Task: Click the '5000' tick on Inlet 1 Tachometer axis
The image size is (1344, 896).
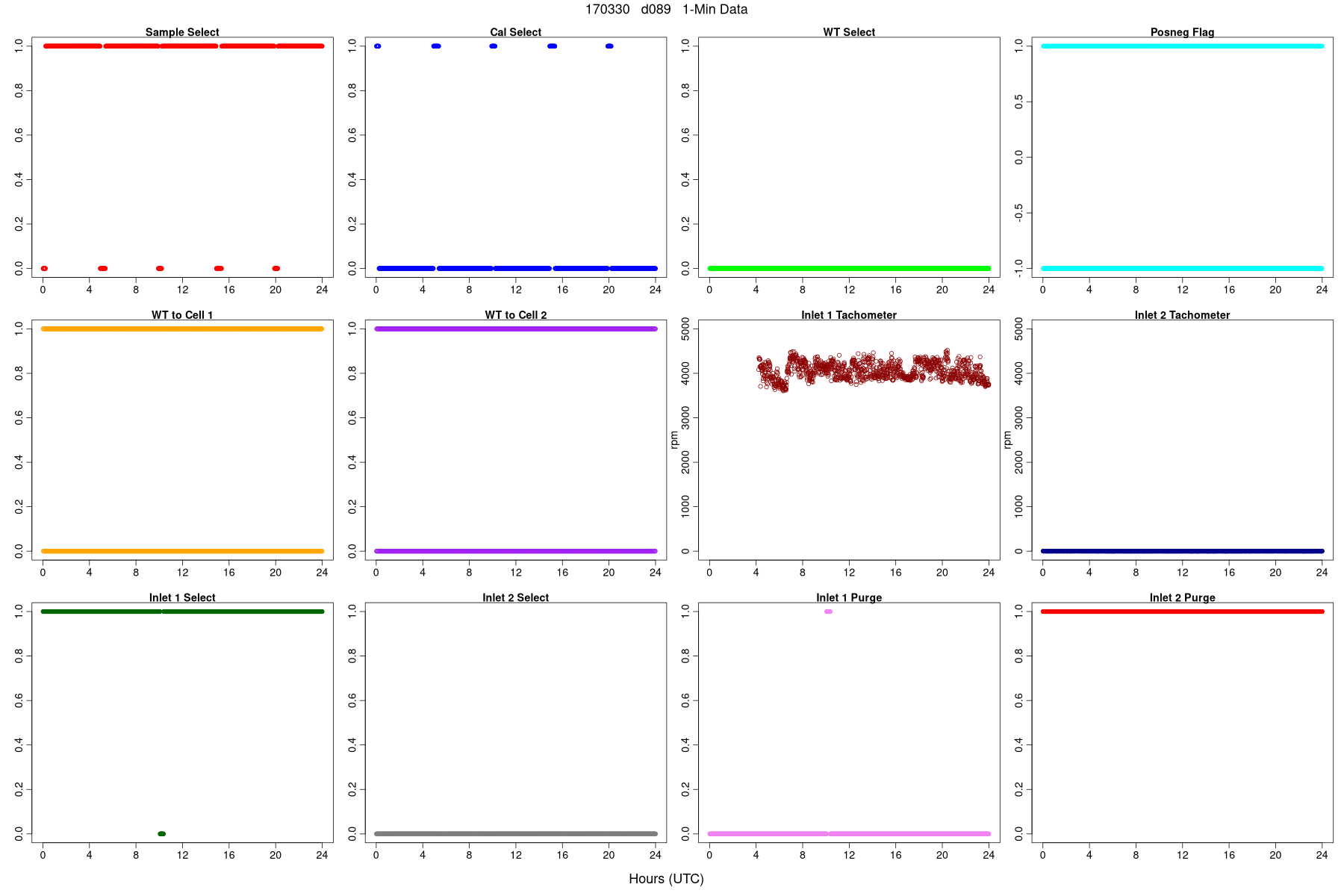Action: pos(685,329)
